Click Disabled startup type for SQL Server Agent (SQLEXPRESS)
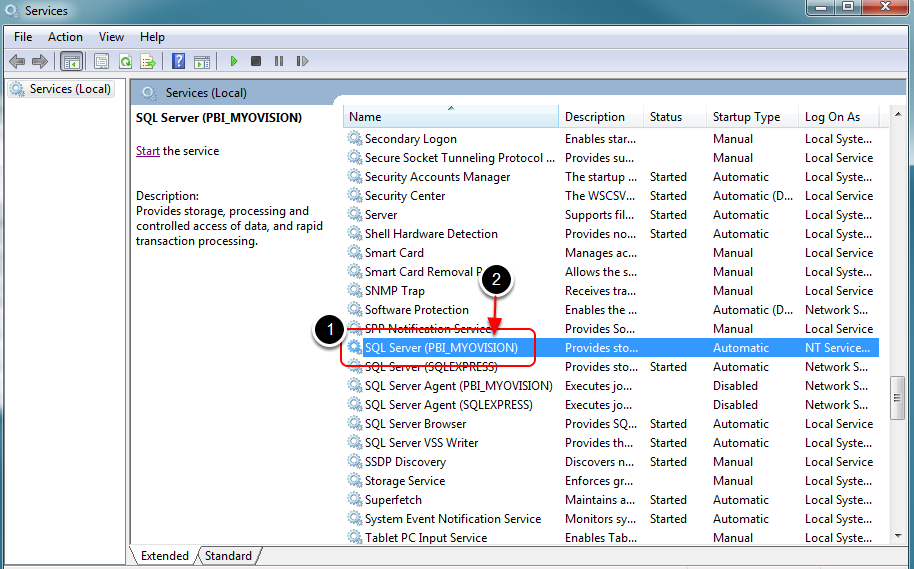 tap(735, 405)
